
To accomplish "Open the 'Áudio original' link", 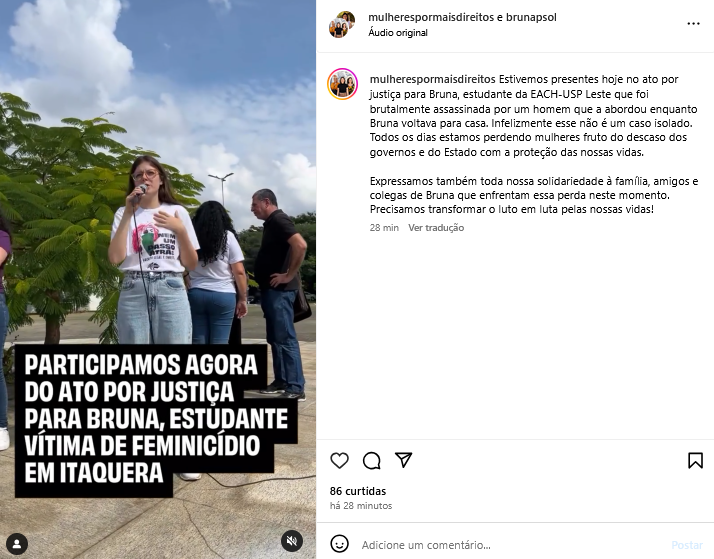I will pos(398,33).
